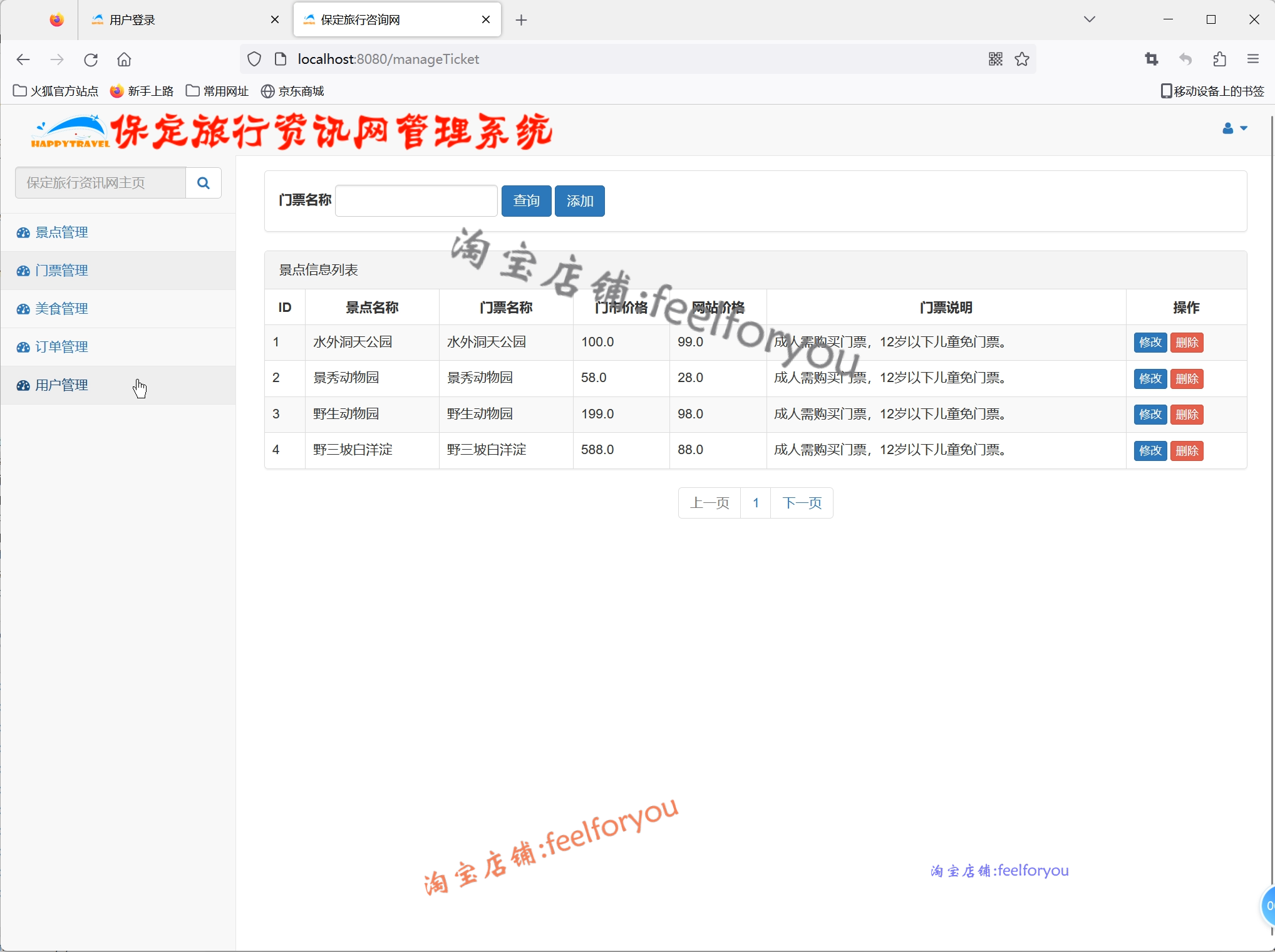Viewport: 1275px width, 952px height.
Task: Open the user account dropdown
Action: [1235, 128]
